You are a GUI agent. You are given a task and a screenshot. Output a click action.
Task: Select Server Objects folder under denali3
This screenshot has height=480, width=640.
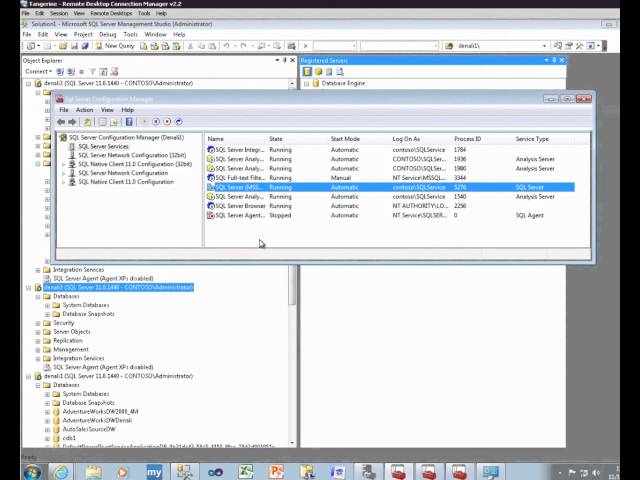72,332
